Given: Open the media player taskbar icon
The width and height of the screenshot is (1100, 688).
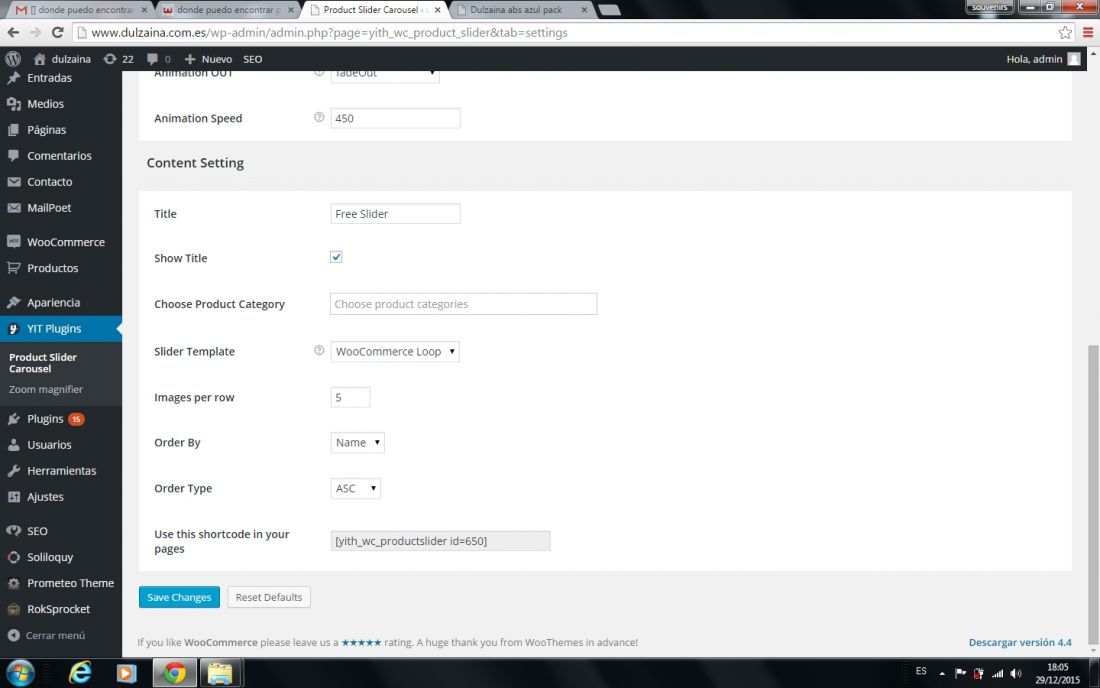Looking at the screenshot, I should [126, 673].
